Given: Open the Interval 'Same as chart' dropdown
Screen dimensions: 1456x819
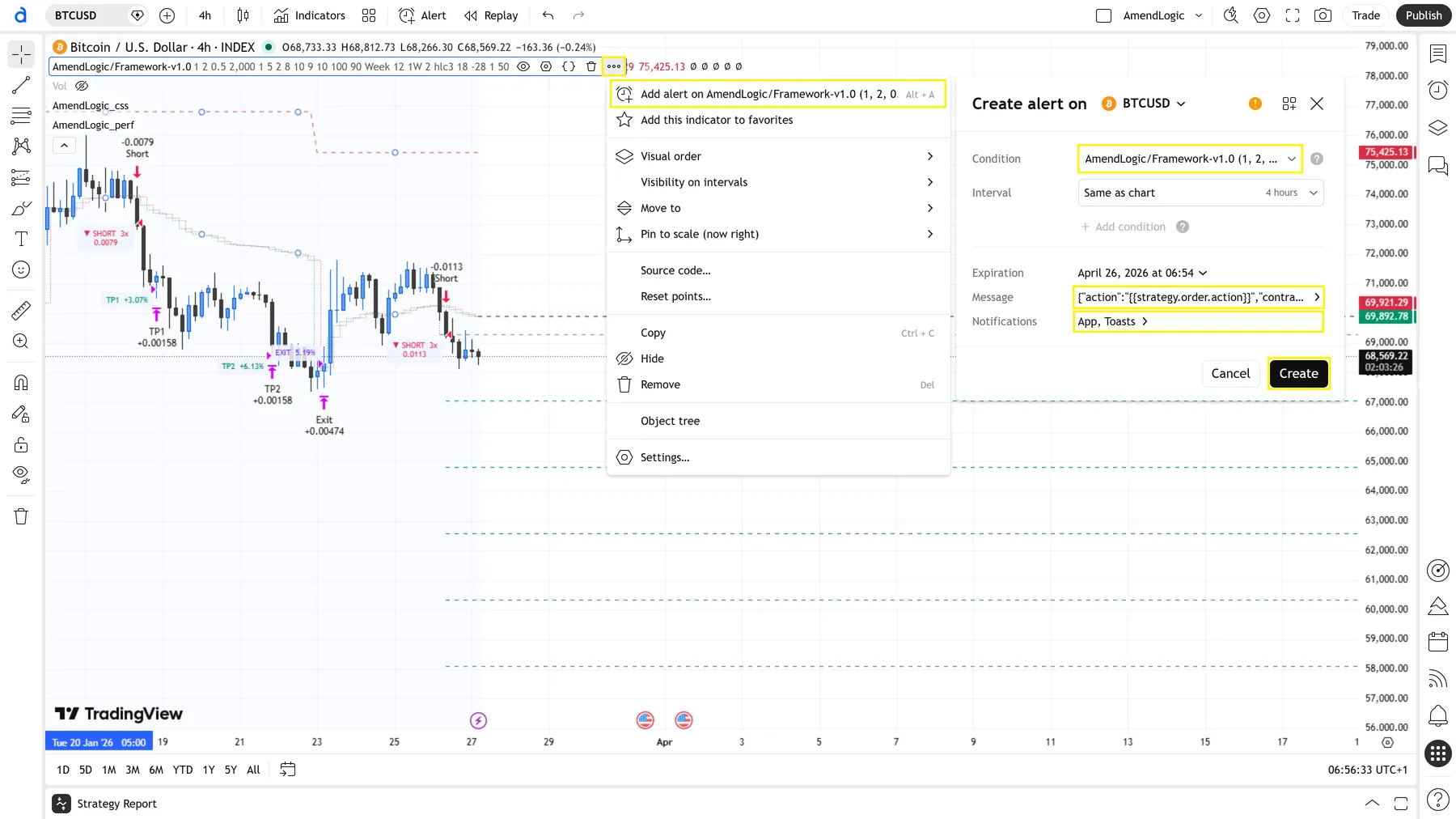Looking at the screenshot, I should point(1200,193).
